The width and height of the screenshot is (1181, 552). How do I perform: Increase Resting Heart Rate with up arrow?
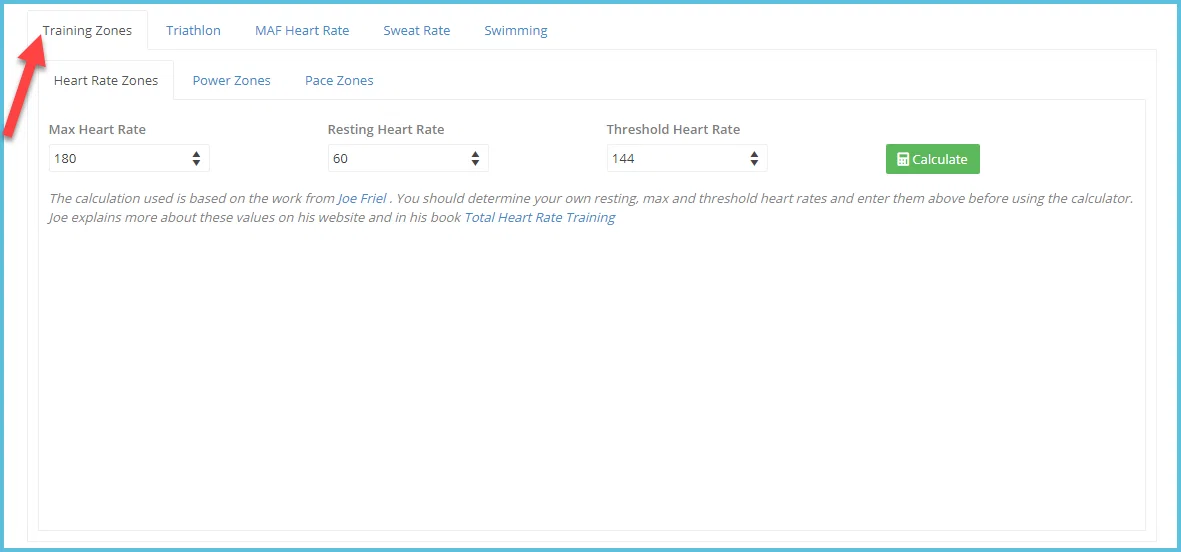(x=475, y=154)
